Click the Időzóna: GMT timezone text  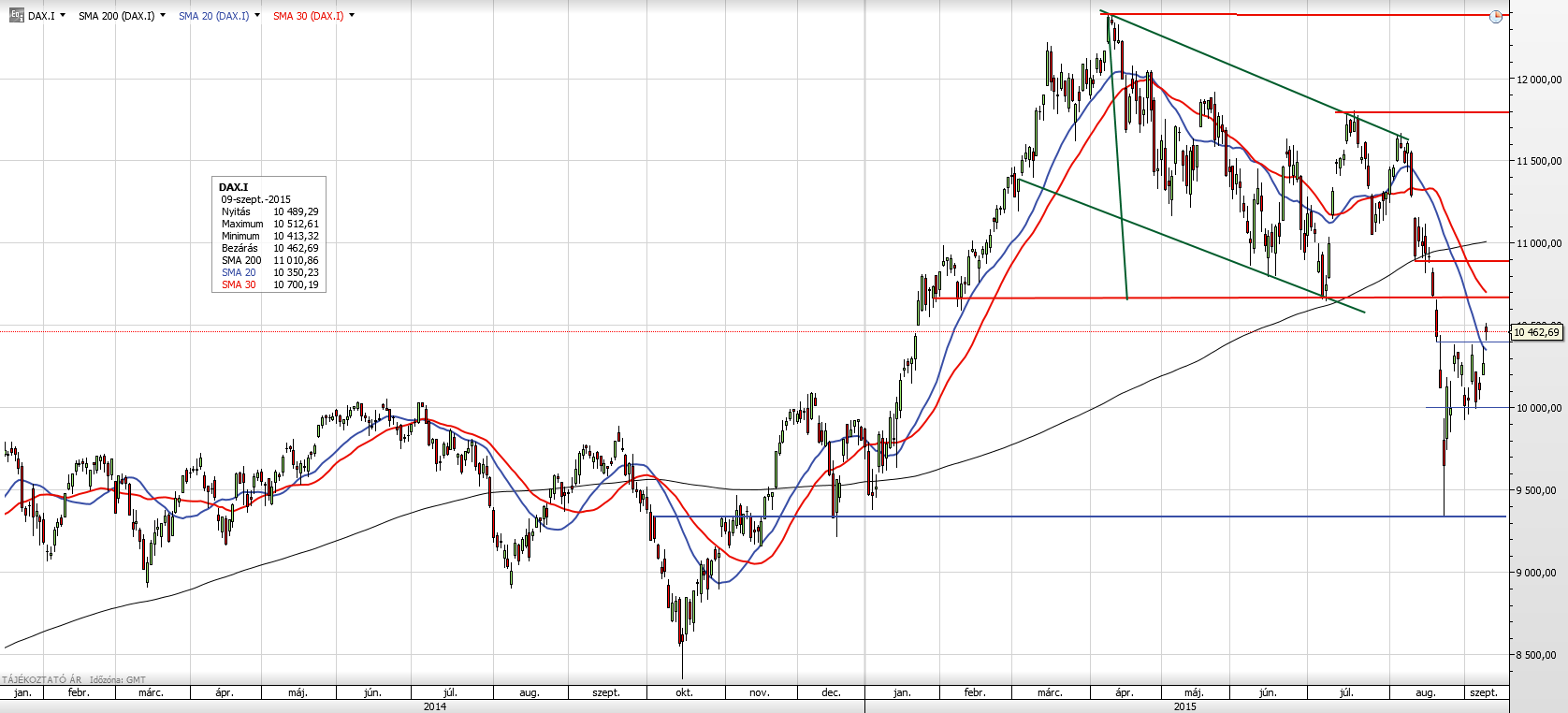coord(118,680)
